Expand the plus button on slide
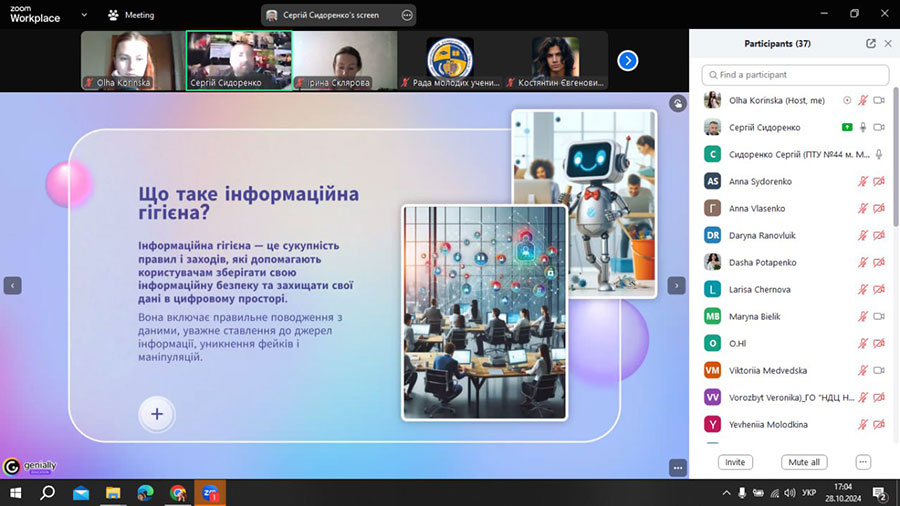The height and width of the screenshot is (506, 900). pyautogui.click(x=157, y=414)
